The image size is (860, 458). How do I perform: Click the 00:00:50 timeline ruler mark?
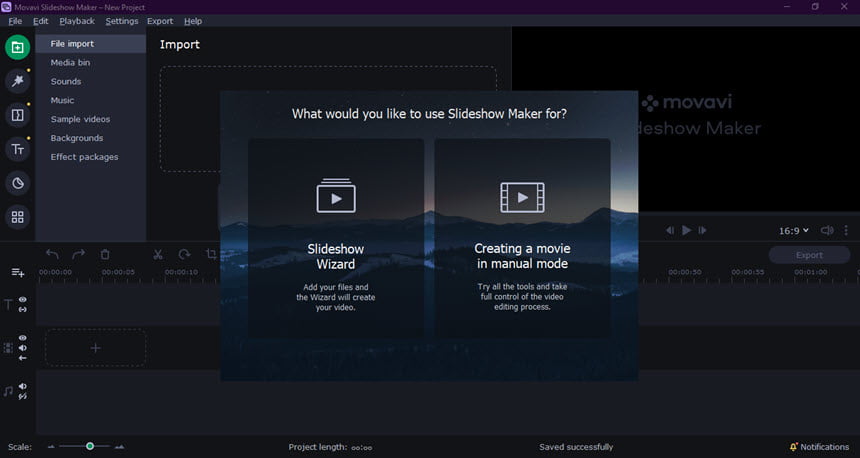coord(684,272)
